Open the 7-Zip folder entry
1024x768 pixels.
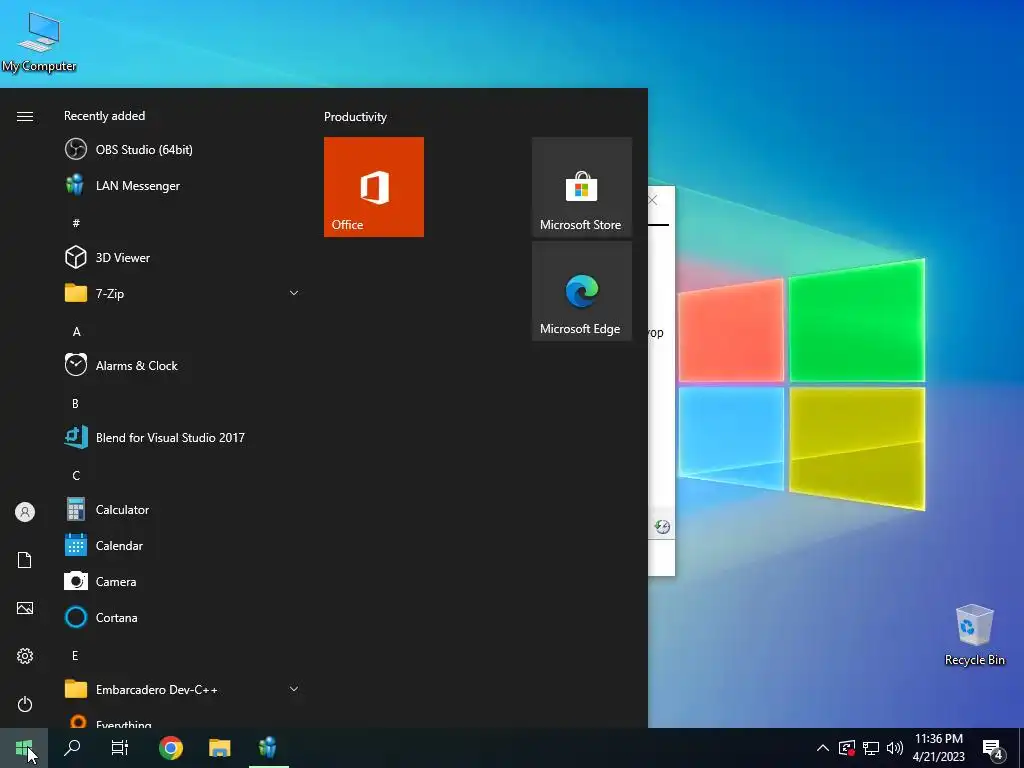tap(182, 293)
